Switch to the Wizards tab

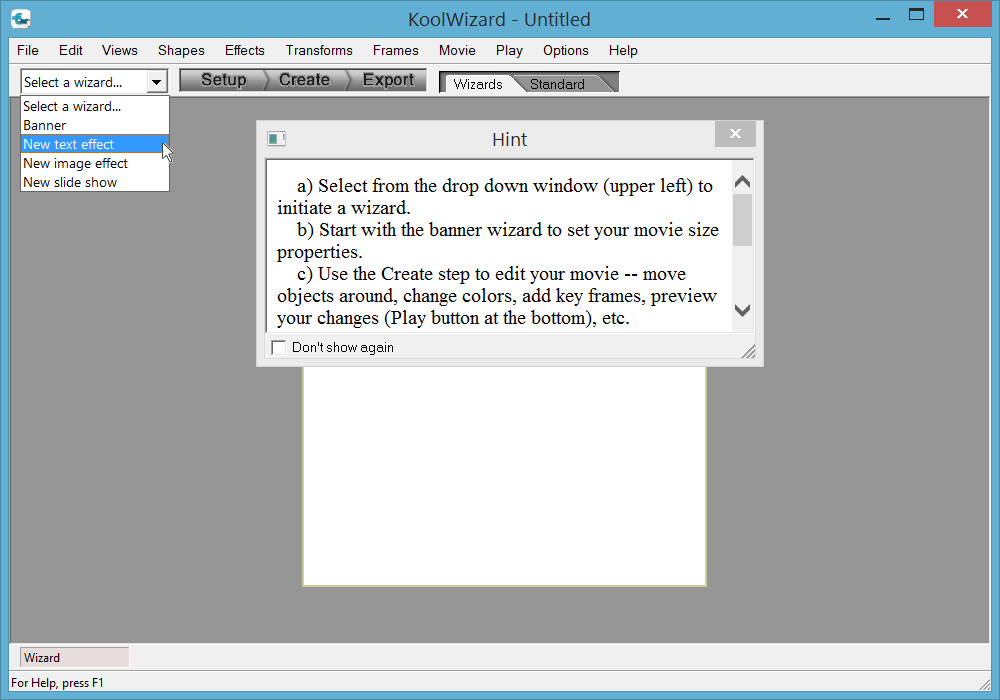(x=478, y=84)
